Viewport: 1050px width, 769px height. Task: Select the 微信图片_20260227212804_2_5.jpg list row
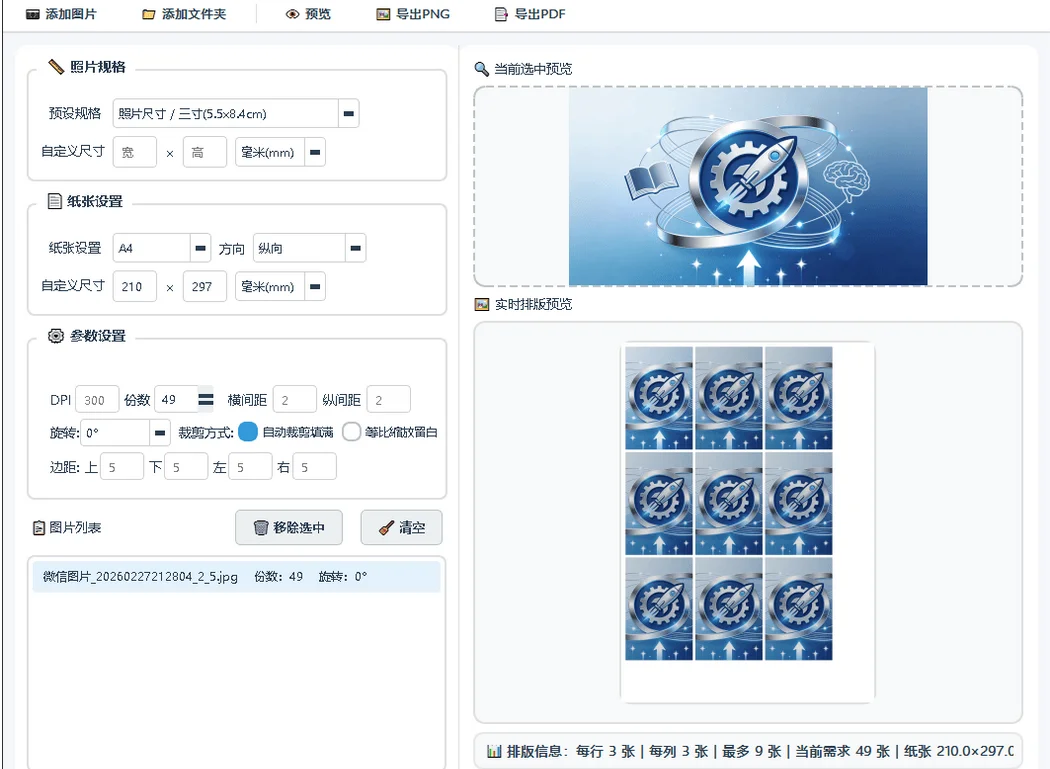(236, 577)
